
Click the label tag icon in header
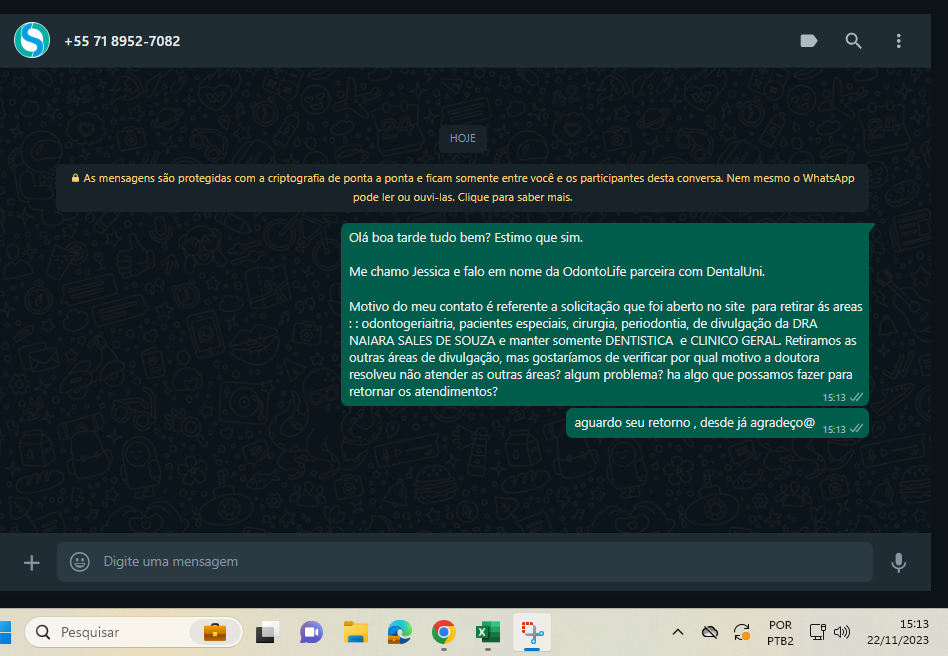[x=809, y=41]
